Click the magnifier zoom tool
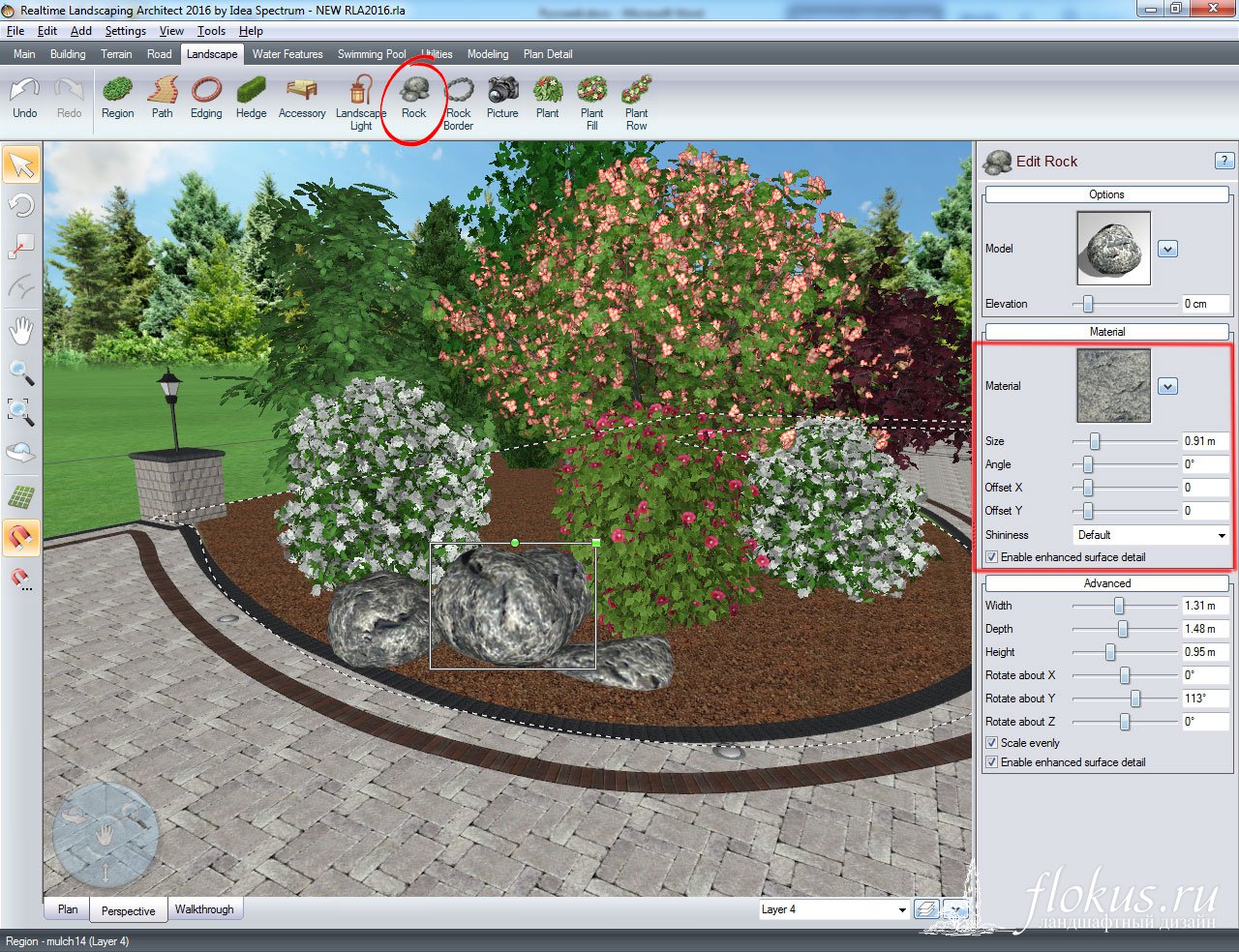1239x952 pixels. click(x=21, y=372)
